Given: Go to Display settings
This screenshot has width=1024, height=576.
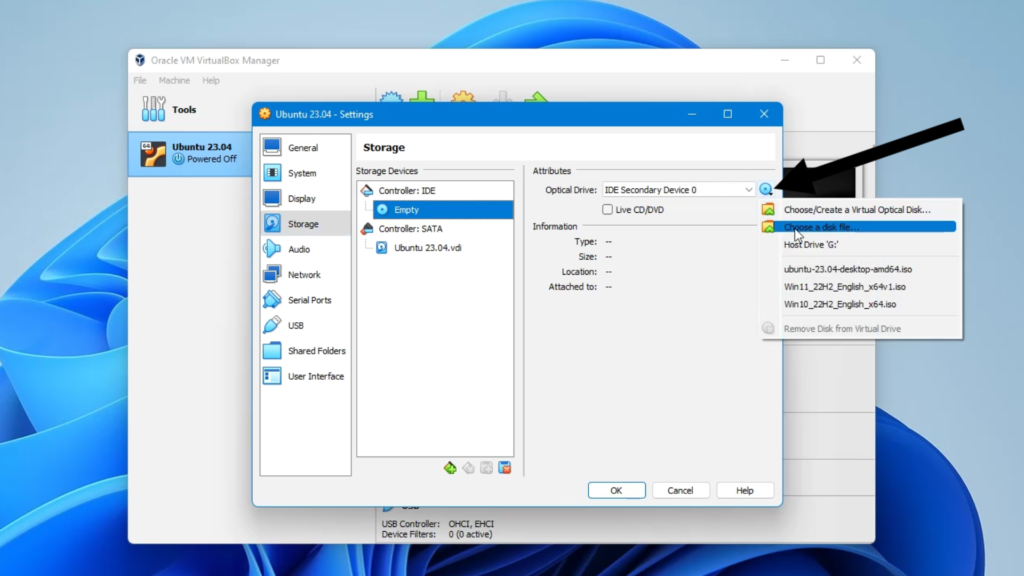Looking at the screenshot, I should point(305,199).
